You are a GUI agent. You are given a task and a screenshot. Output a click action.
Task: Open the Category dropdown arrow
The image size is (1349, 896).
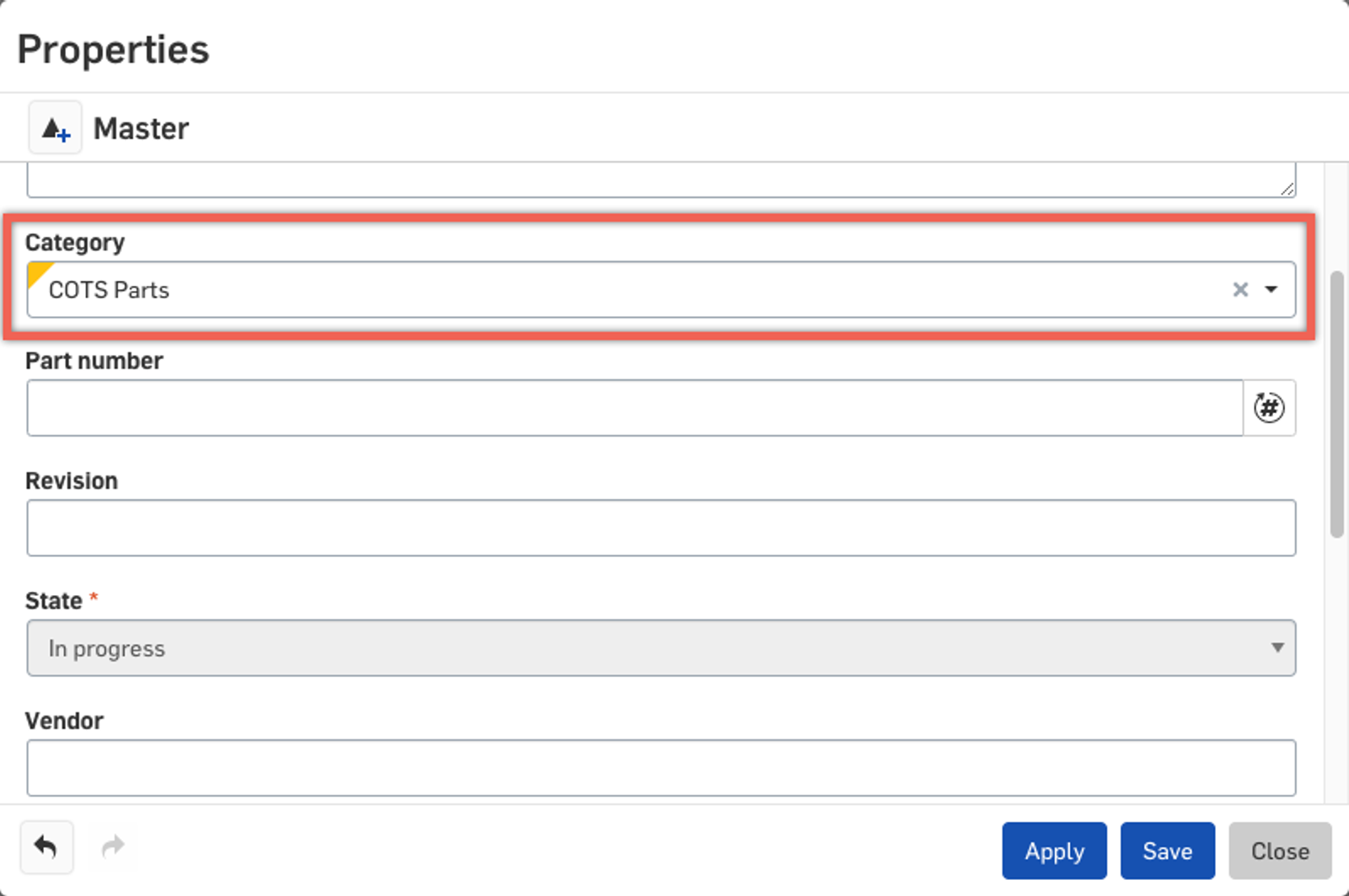pos(1271,289)
